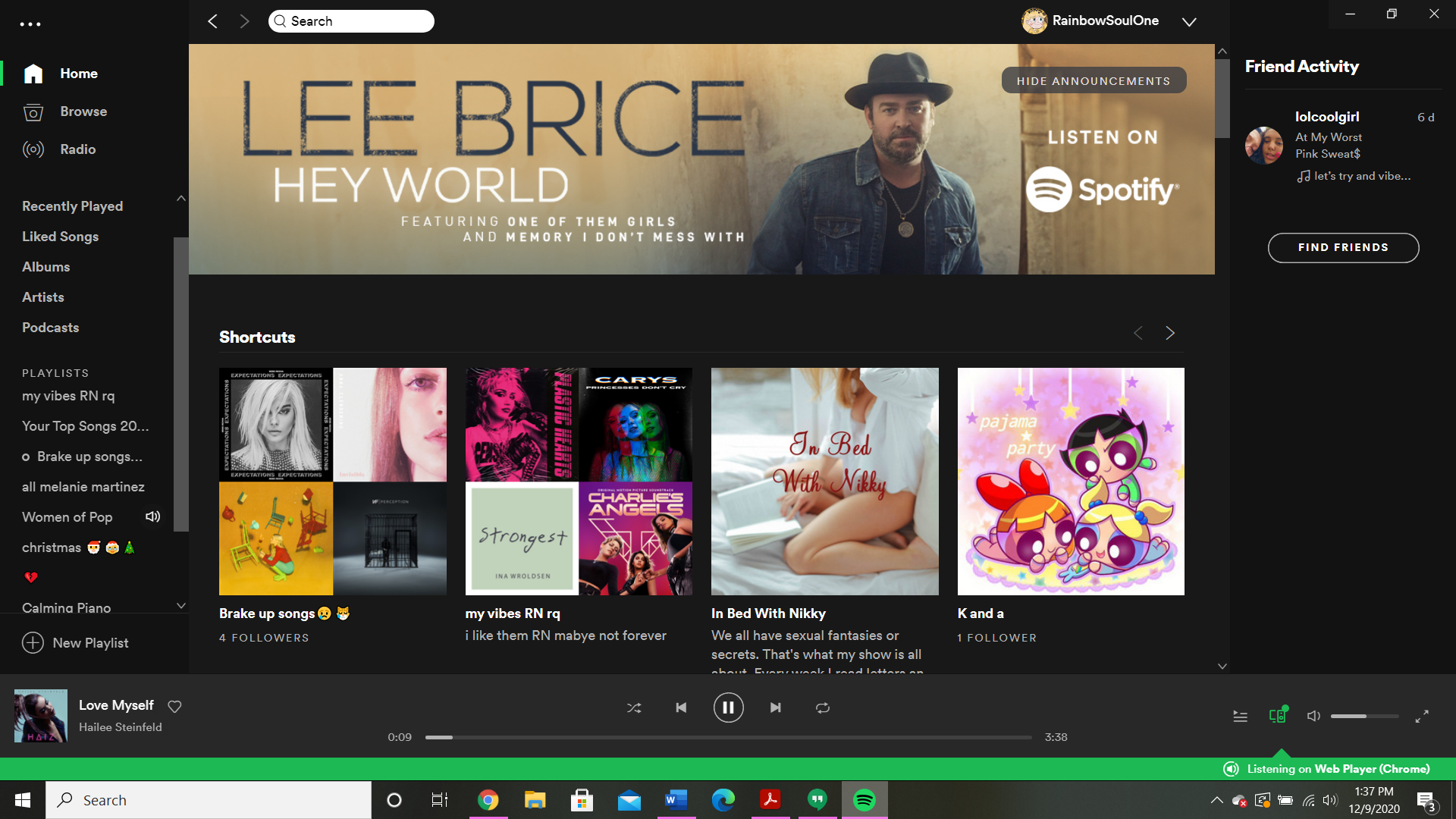The image size is (1456, 819).
Task: Open Word from the taskbar
Action: click(676, 800)
